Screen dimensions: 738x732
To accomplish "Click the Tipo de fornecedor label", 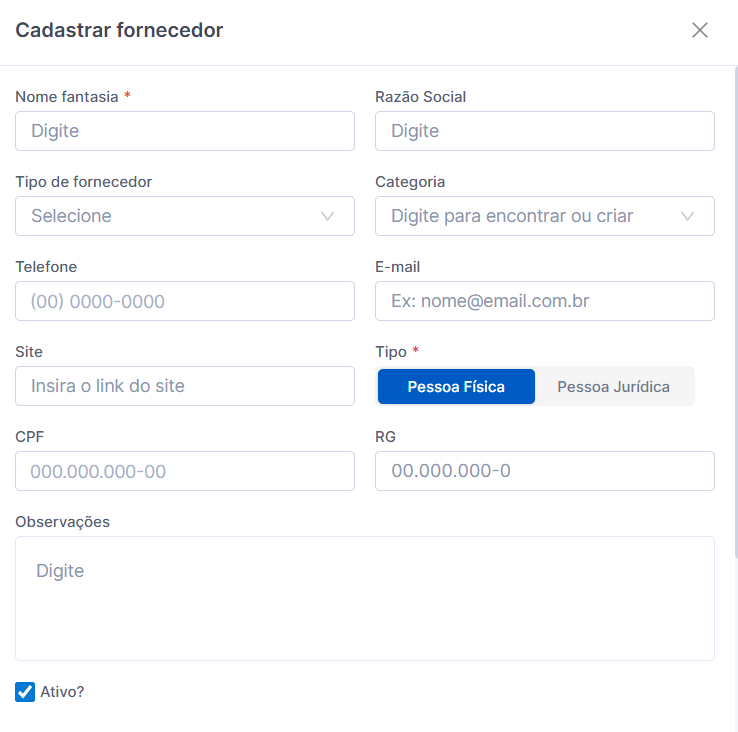I will coord(84,182).
